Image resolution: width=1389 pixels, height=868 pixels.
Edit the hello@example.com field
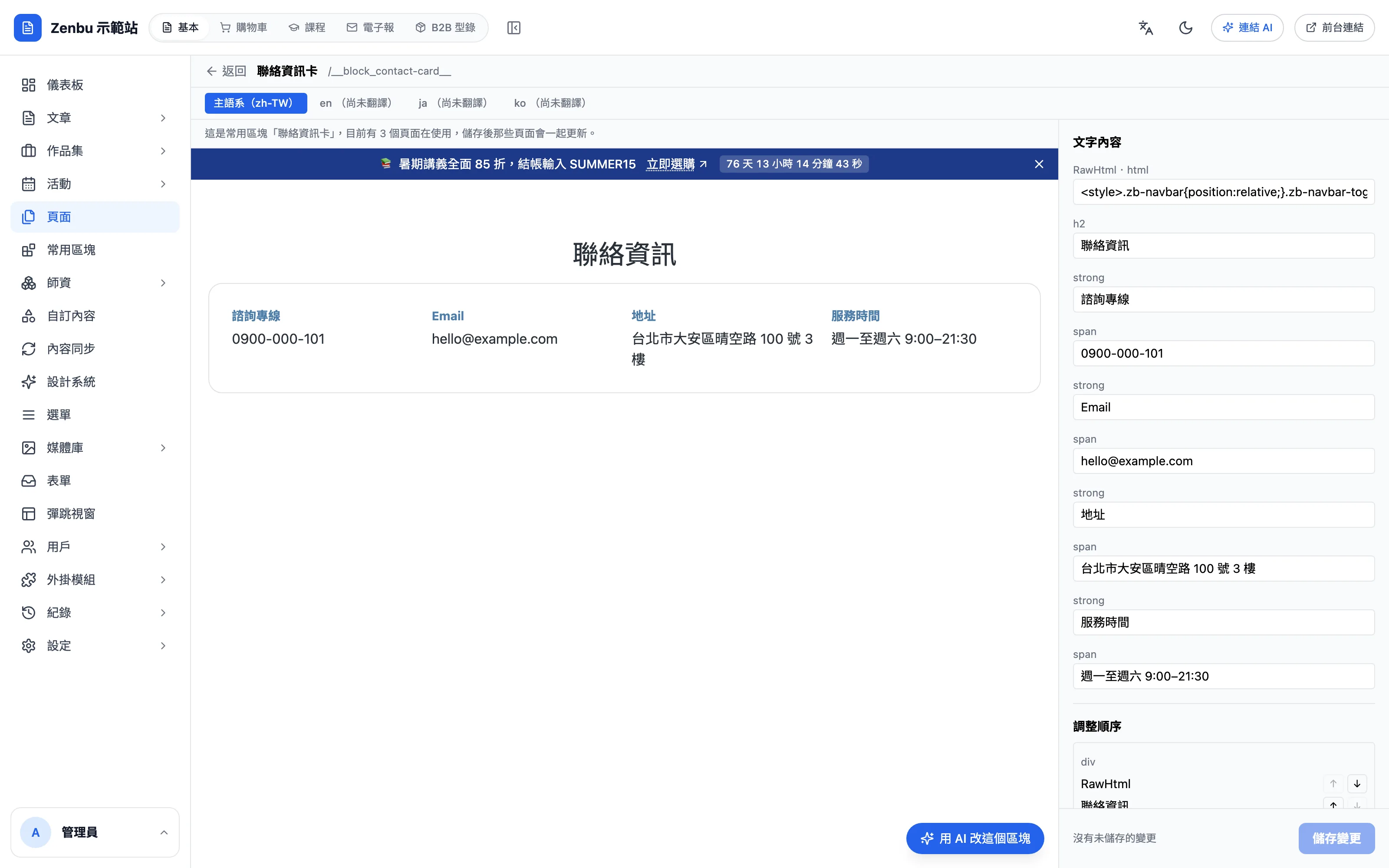pos(1224,461)
